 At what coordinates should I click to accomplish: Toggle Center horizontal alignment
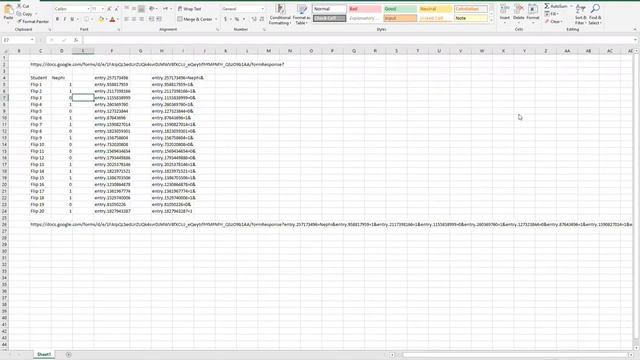[x=134, y=19]
